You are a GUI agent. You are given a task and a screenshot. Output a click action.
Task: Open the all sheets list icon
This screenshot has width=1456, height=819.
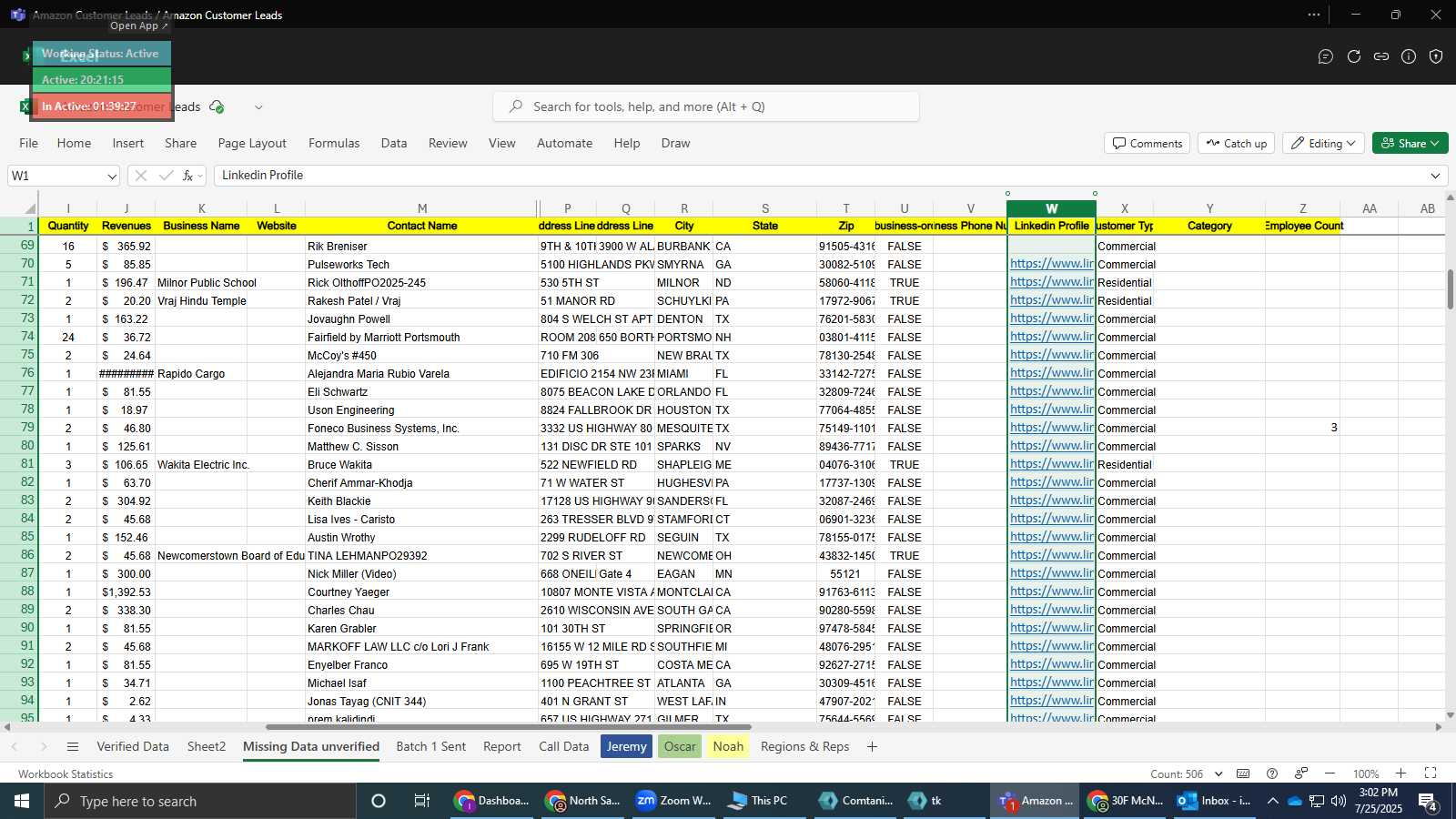coord(73,747)
